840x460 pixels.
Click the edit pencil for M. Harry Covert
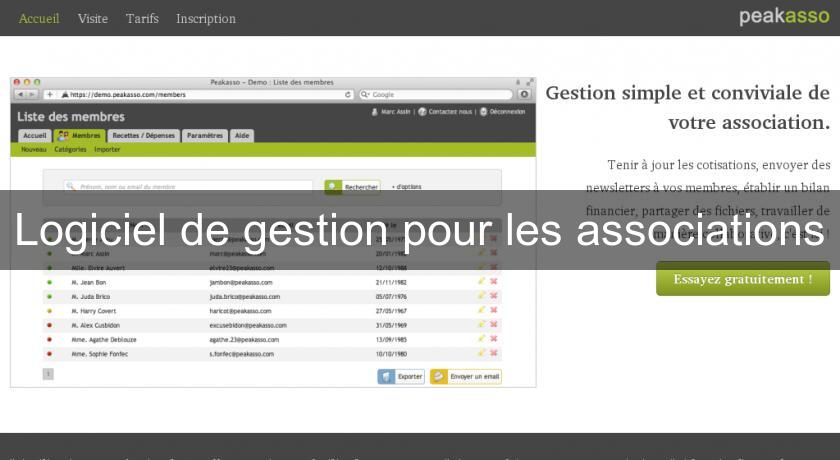pos(481,310)
